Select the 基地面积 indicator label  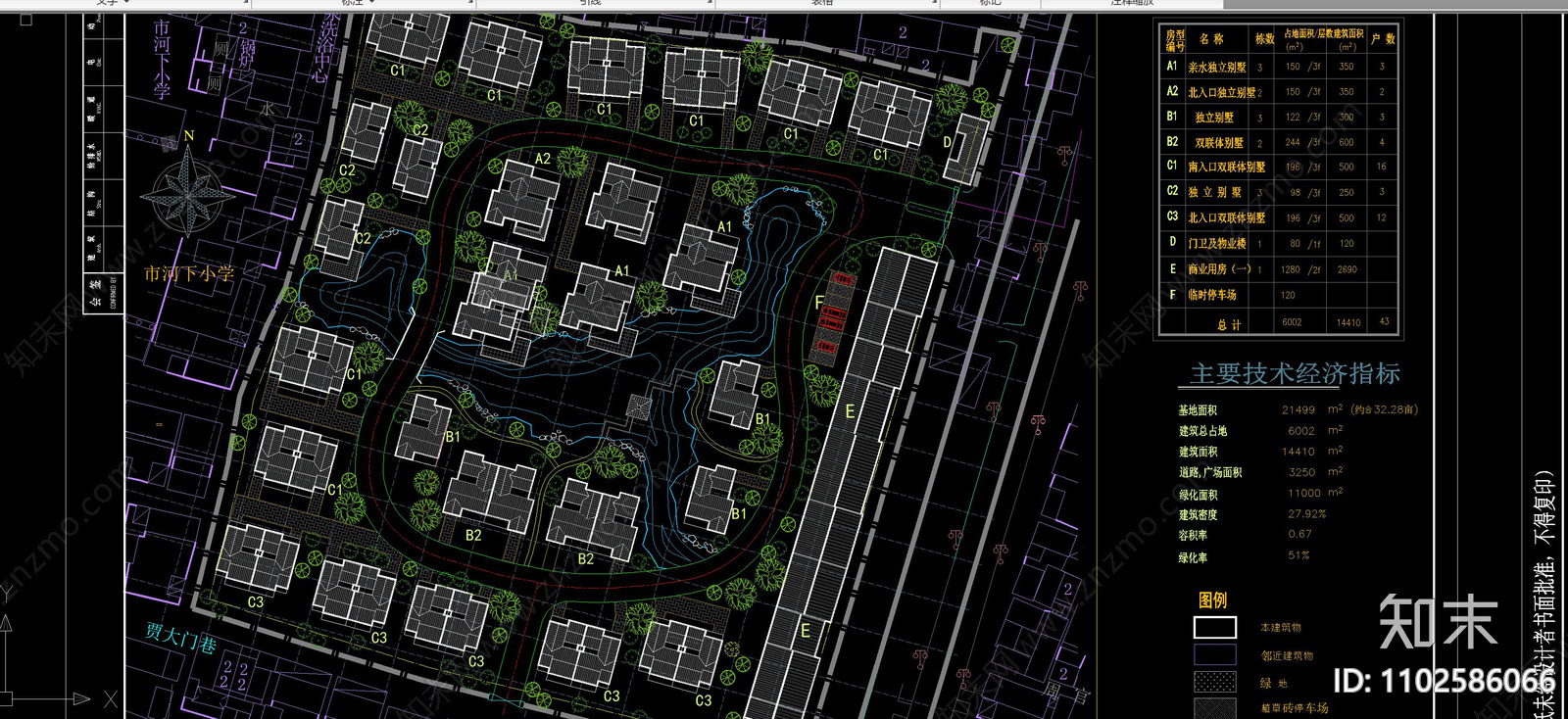click(x=1198, y=410)
